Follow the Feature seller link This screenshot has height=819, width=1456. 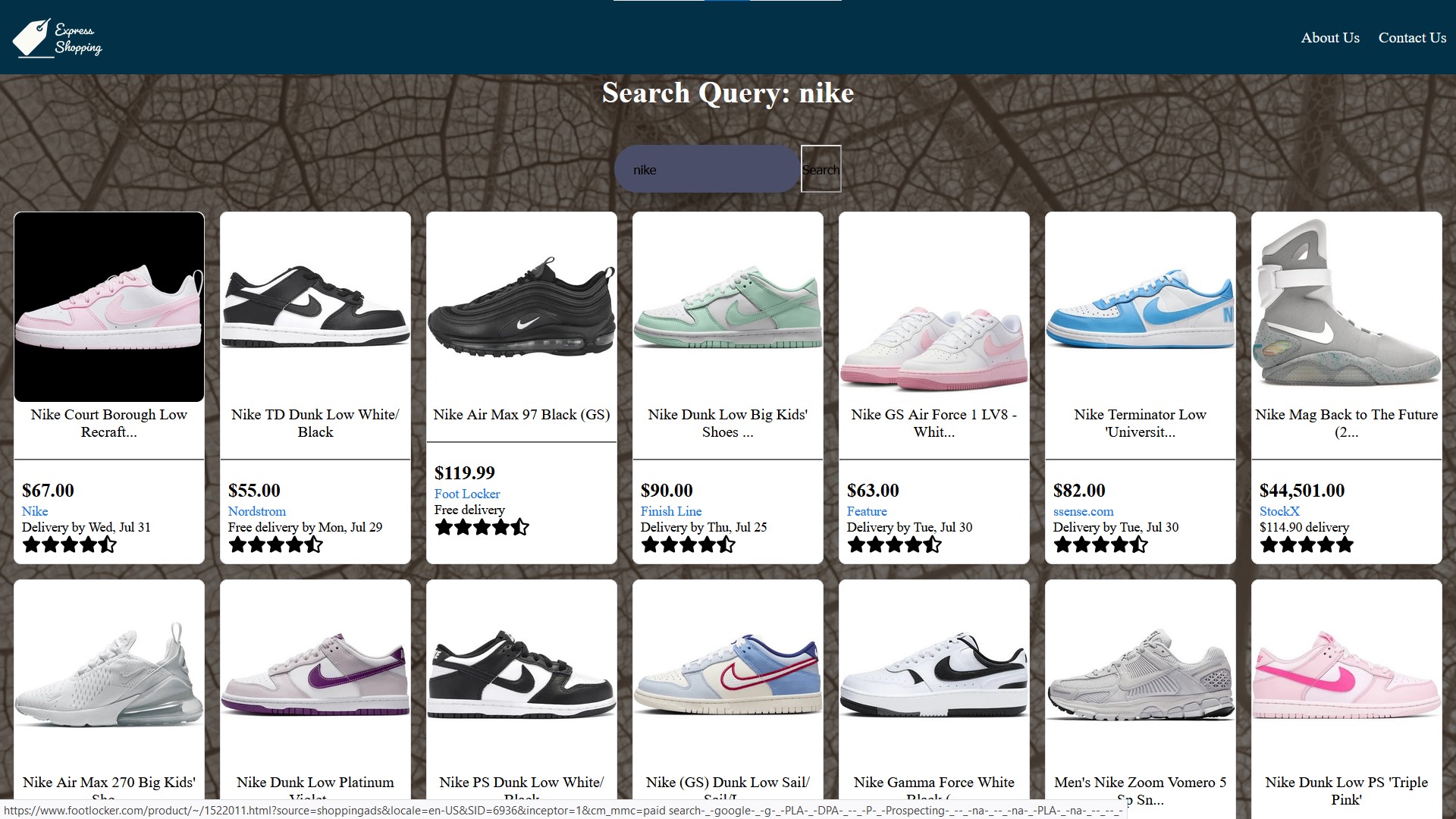pos(867,511)
